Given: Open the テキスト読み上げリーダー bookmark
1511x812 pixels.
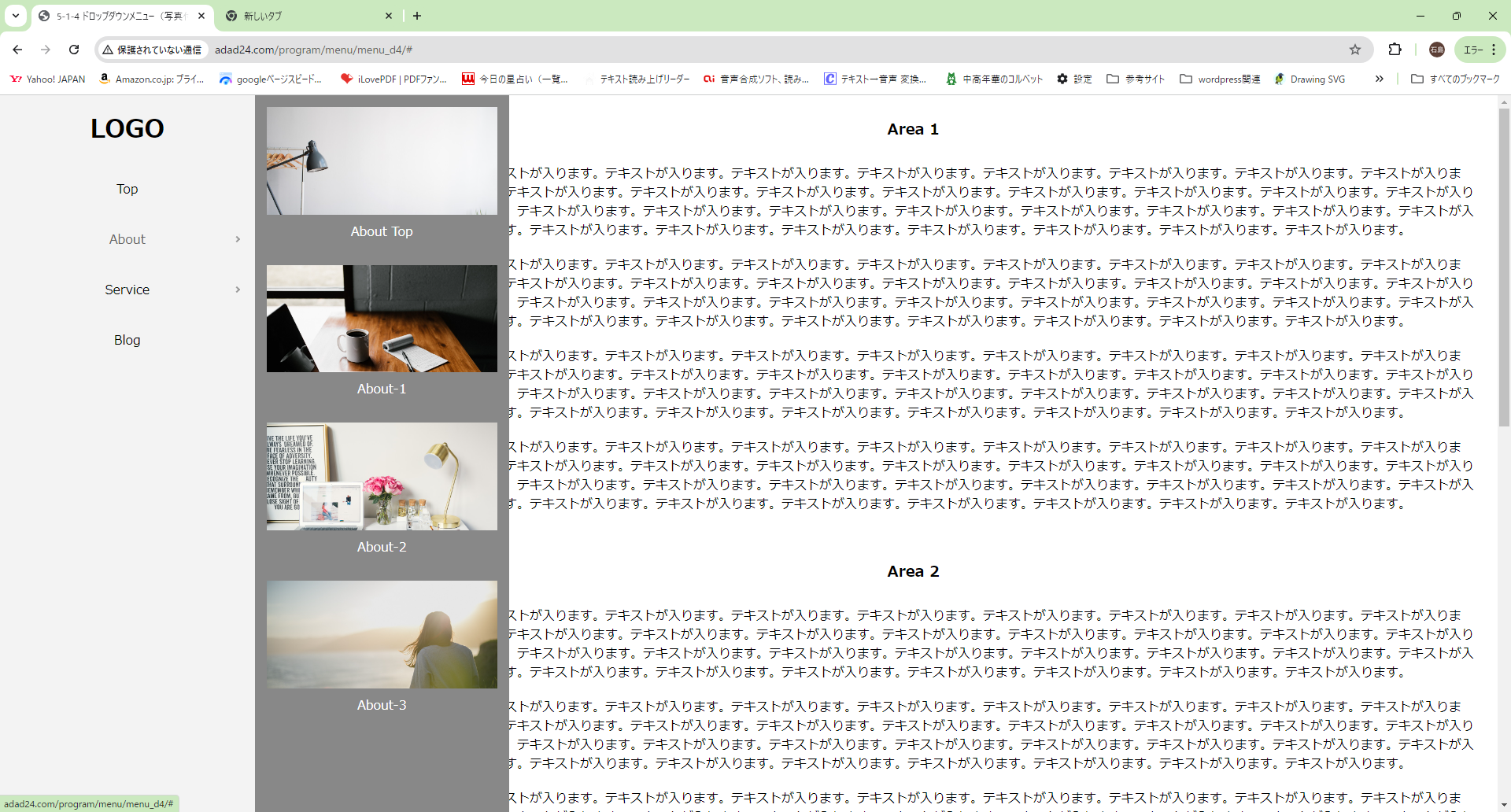Looking at the screenshot, I should pyautogui.click(x=637, y=79).
